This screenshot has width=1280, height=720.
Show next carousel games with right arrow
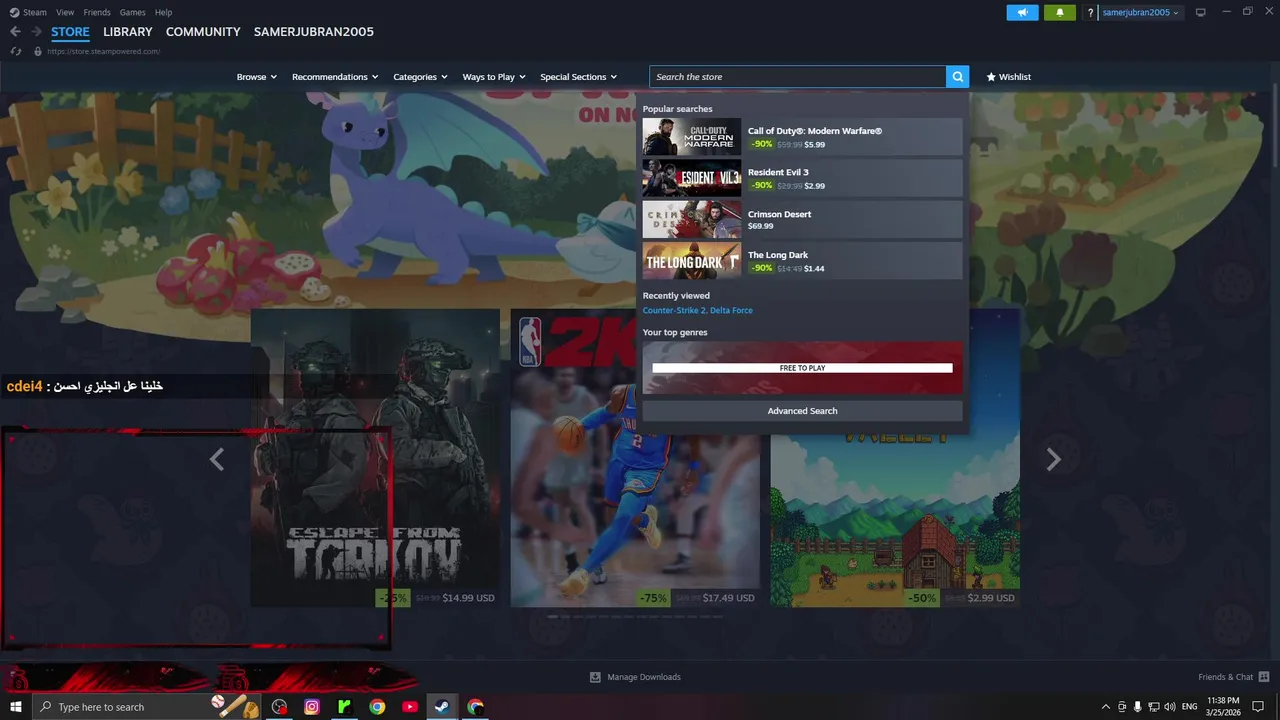click(x=1053, y=459)
